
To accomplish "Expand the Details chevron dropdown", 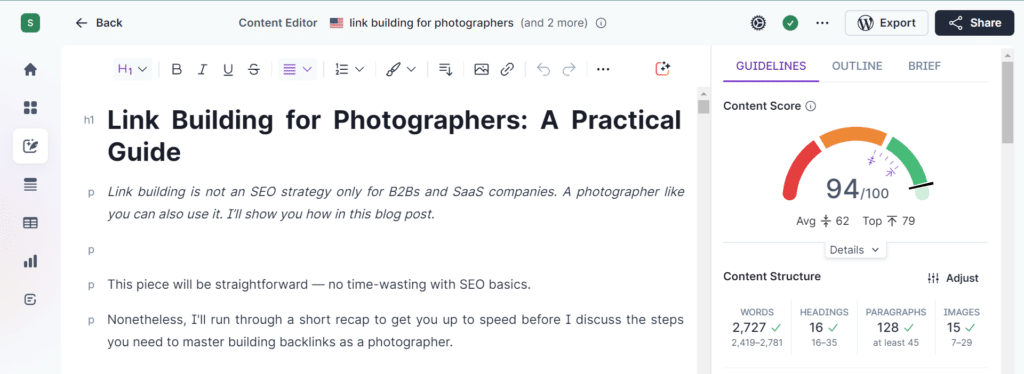I will (855, 249).
